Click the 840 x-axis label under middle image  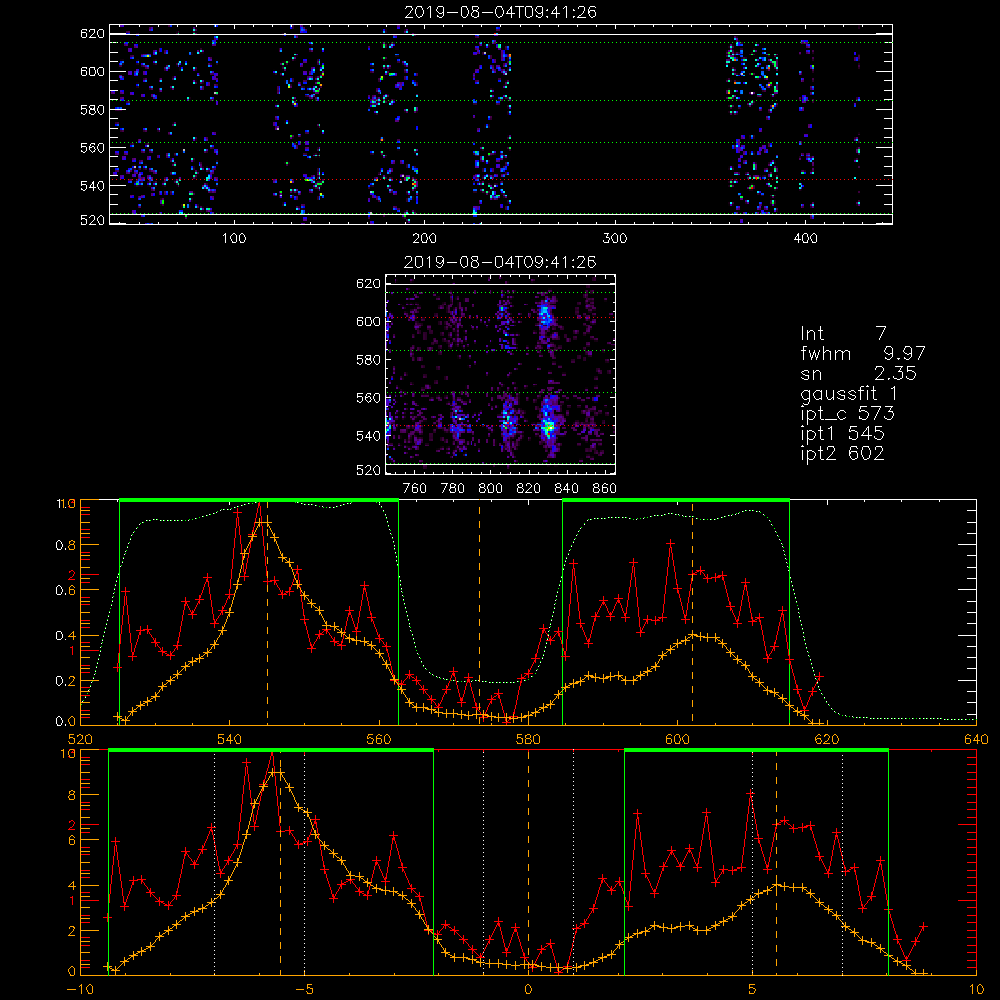click(566, 489)
